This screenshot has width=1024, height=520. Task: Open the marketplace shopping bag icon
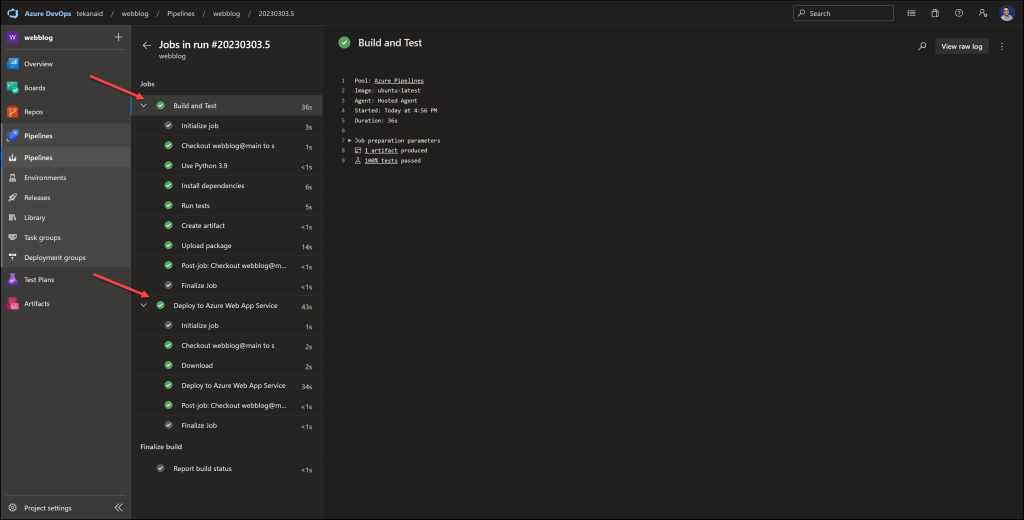(x=935, y=13)
